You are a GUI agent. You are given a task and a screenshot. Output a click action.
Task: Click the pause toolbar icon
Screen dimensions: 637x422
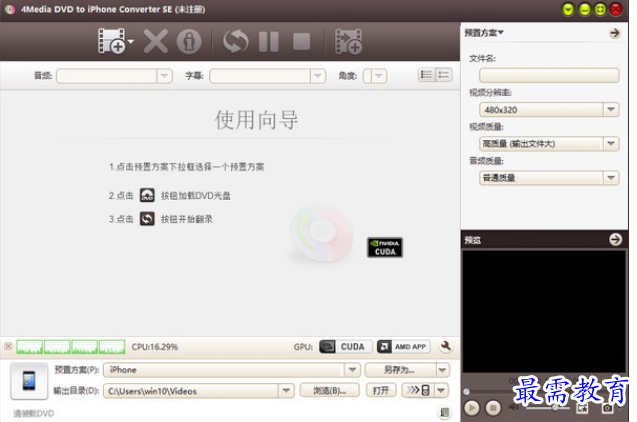[x=269, y=41]
